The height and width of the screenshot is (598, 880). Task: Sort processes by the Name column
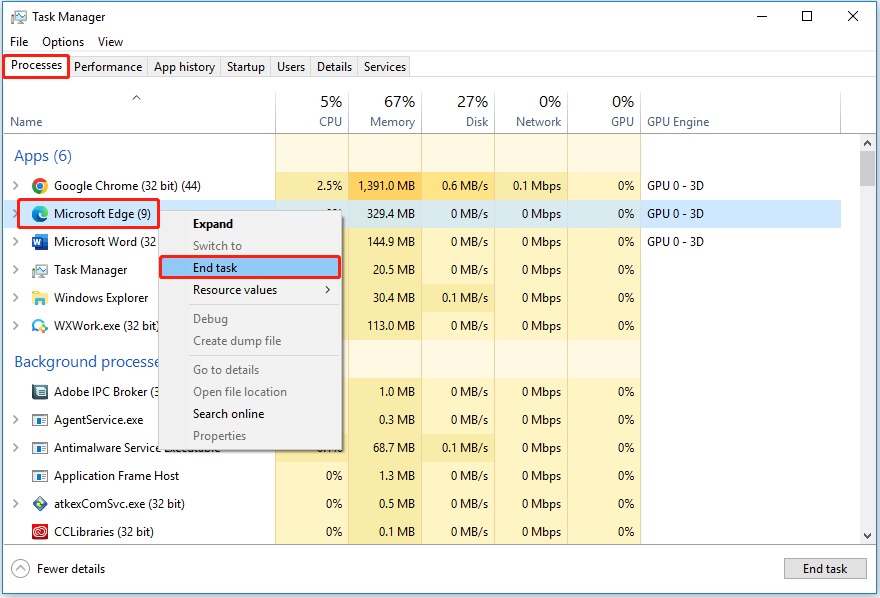click(x=139, y=113)
